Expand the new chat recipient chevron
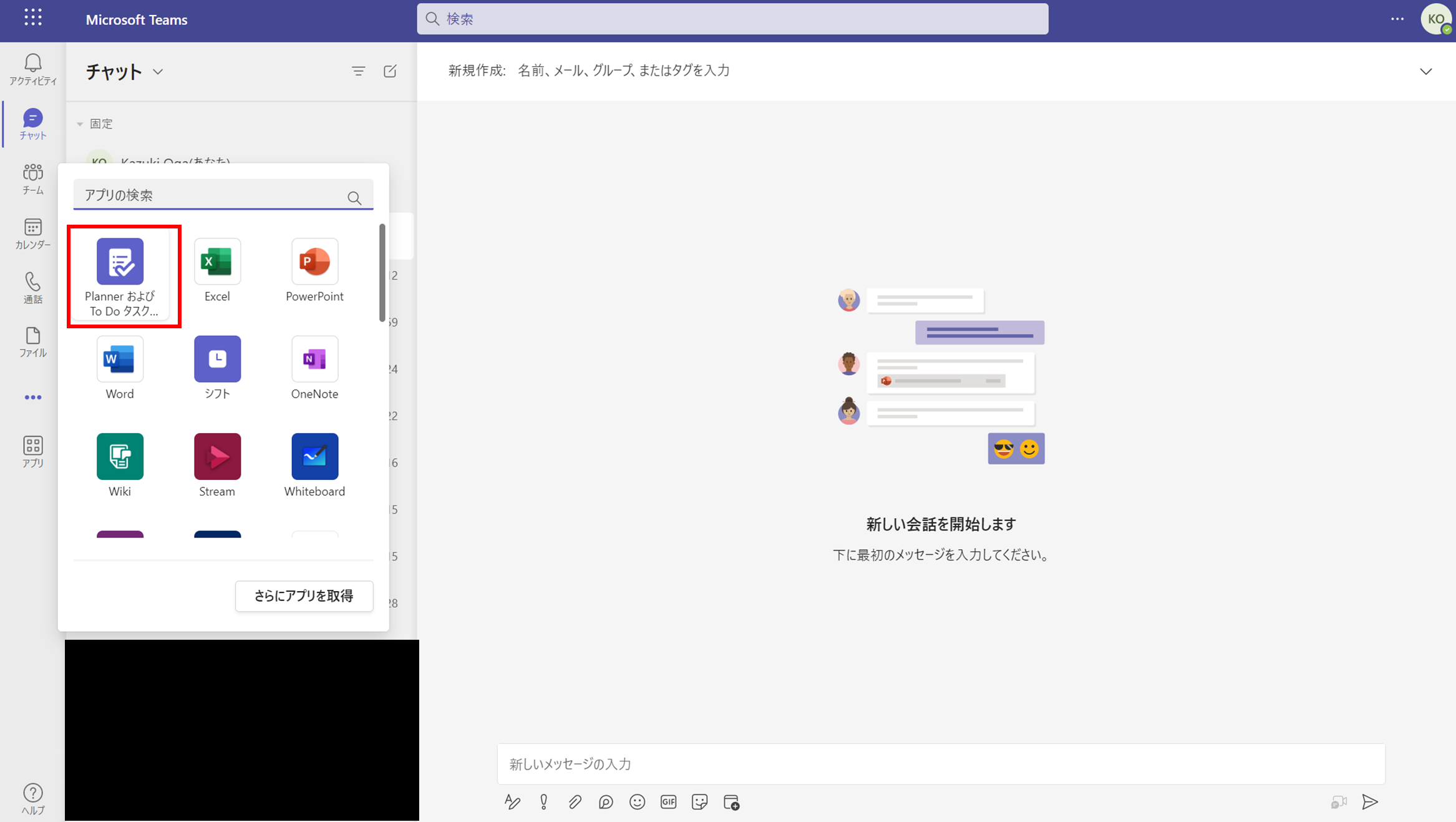This screenshot has height=822, width=1456. 1426,71
